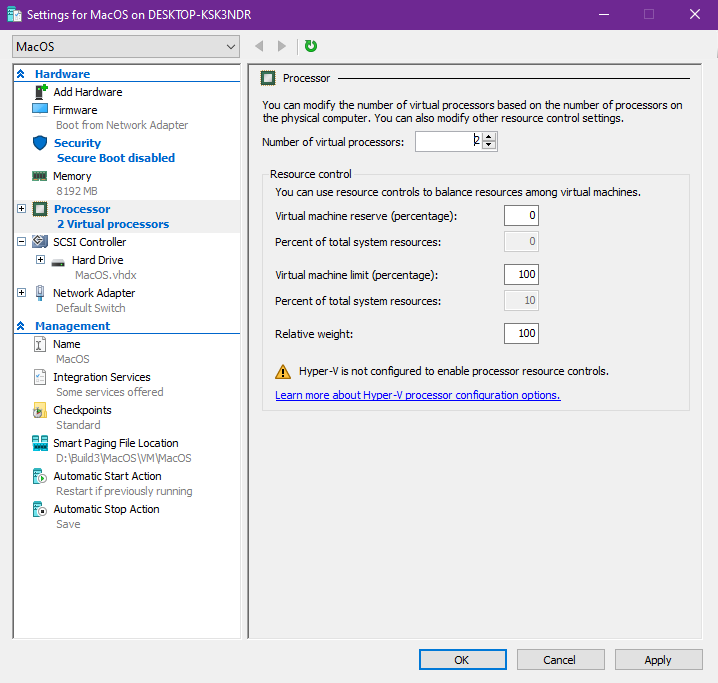Select the SCSI Controller icon
The height and width of the screenshot is (683, 718).
(x=40, y=242)
